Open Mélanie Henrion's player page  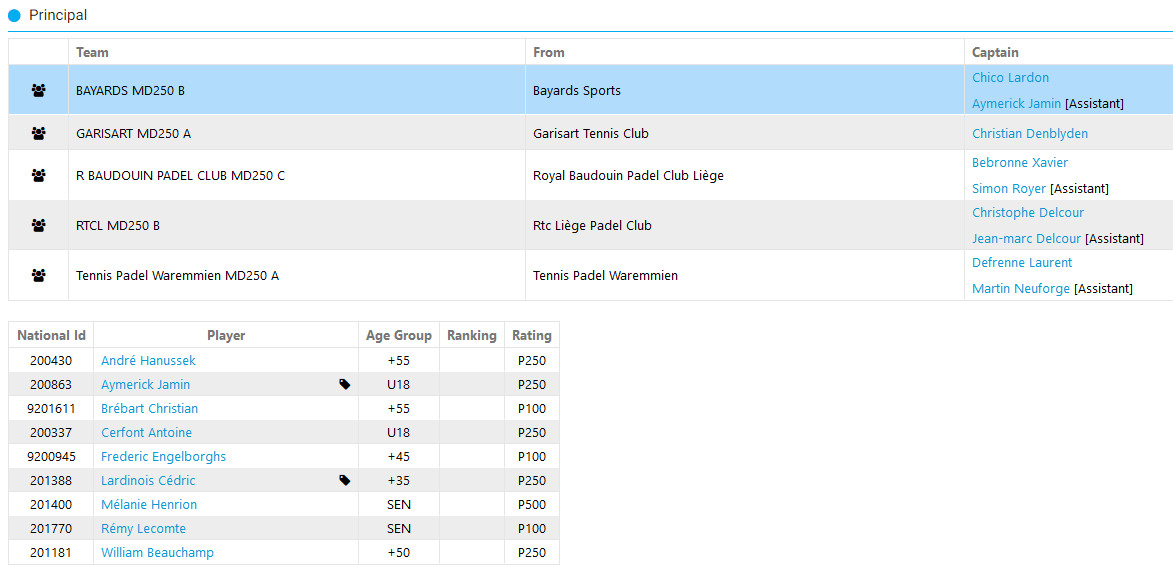click(148, 505)
